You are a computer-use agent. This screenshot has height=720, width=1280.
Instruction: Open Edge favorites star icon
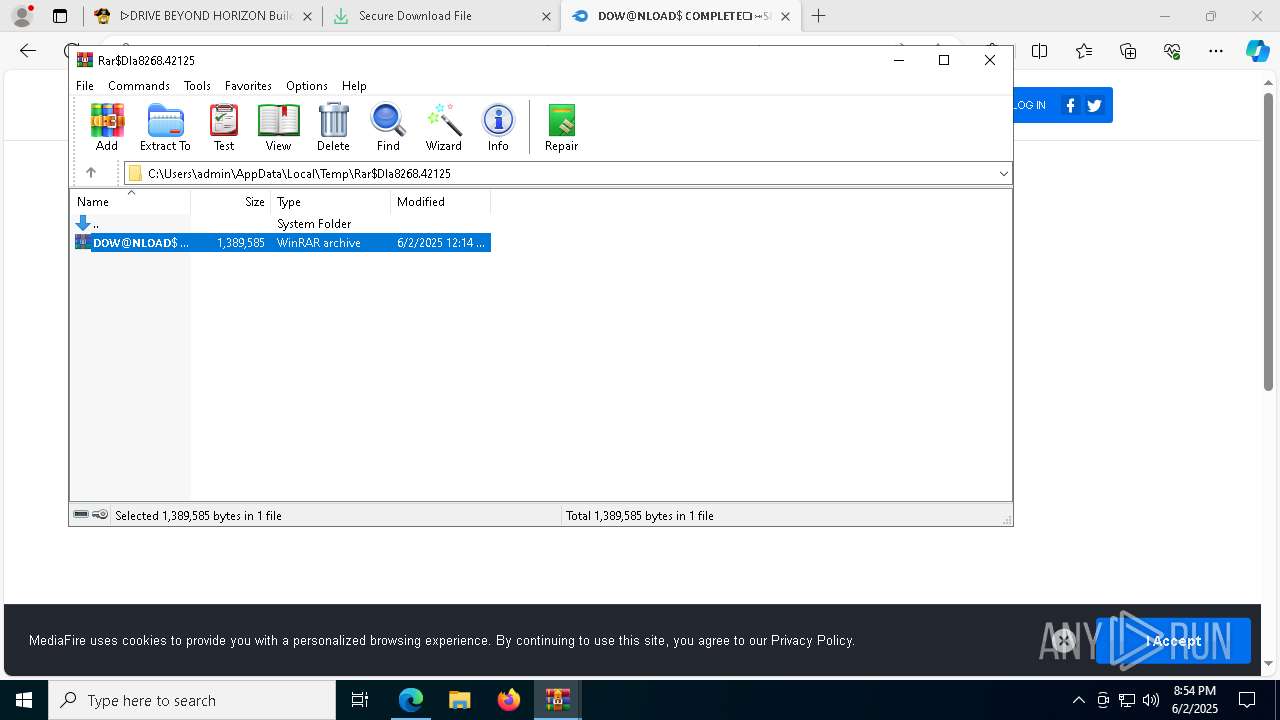pyautogui.click(x=1084, y=51)
